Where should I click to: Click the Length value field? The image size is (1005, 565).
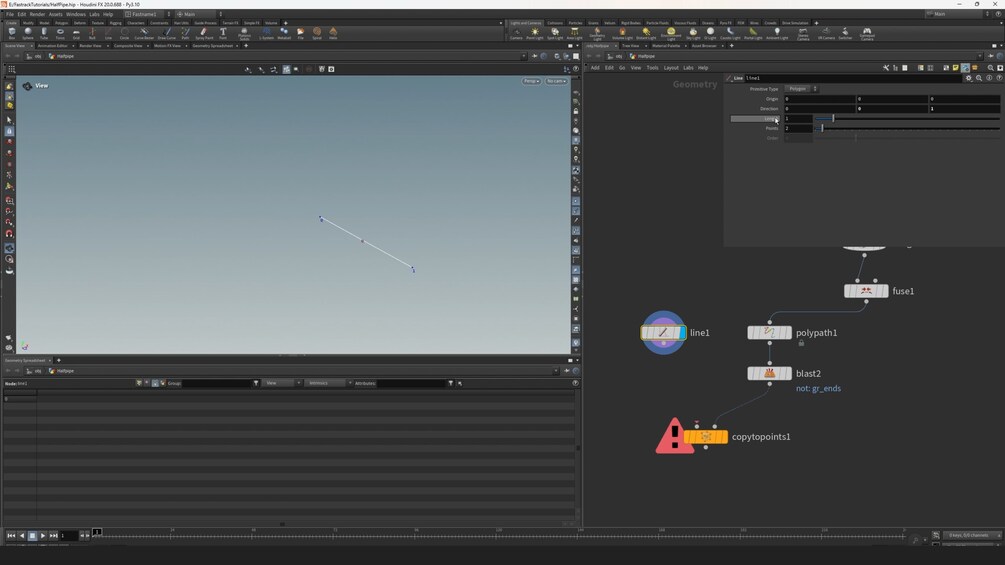click(798, 119)
